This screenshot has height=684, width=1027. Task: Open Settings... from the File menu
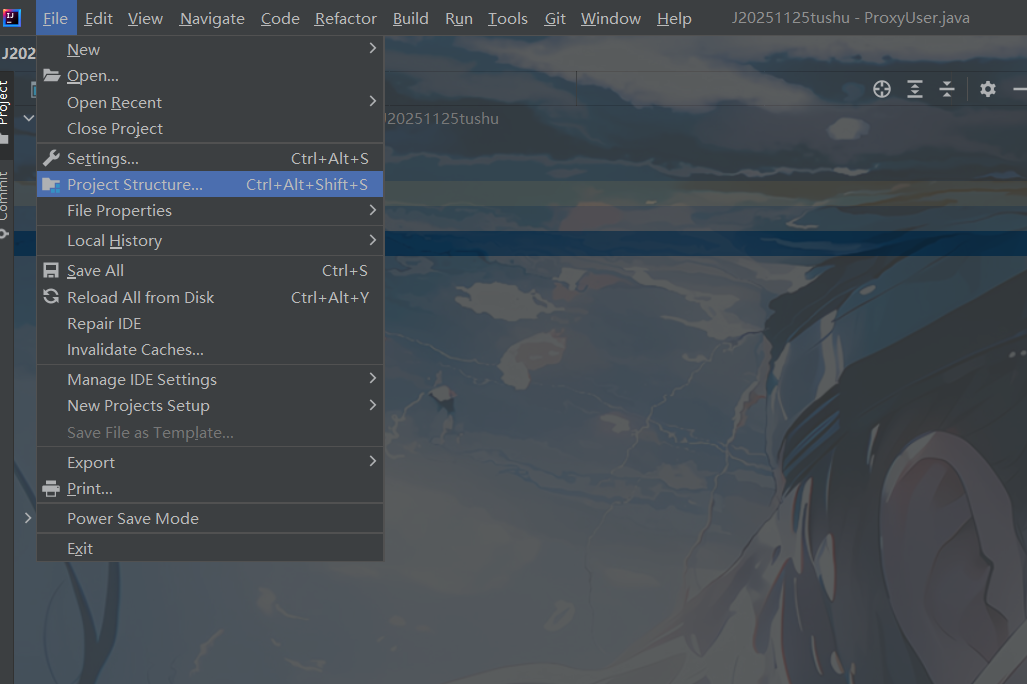click(x=210, y=159)
